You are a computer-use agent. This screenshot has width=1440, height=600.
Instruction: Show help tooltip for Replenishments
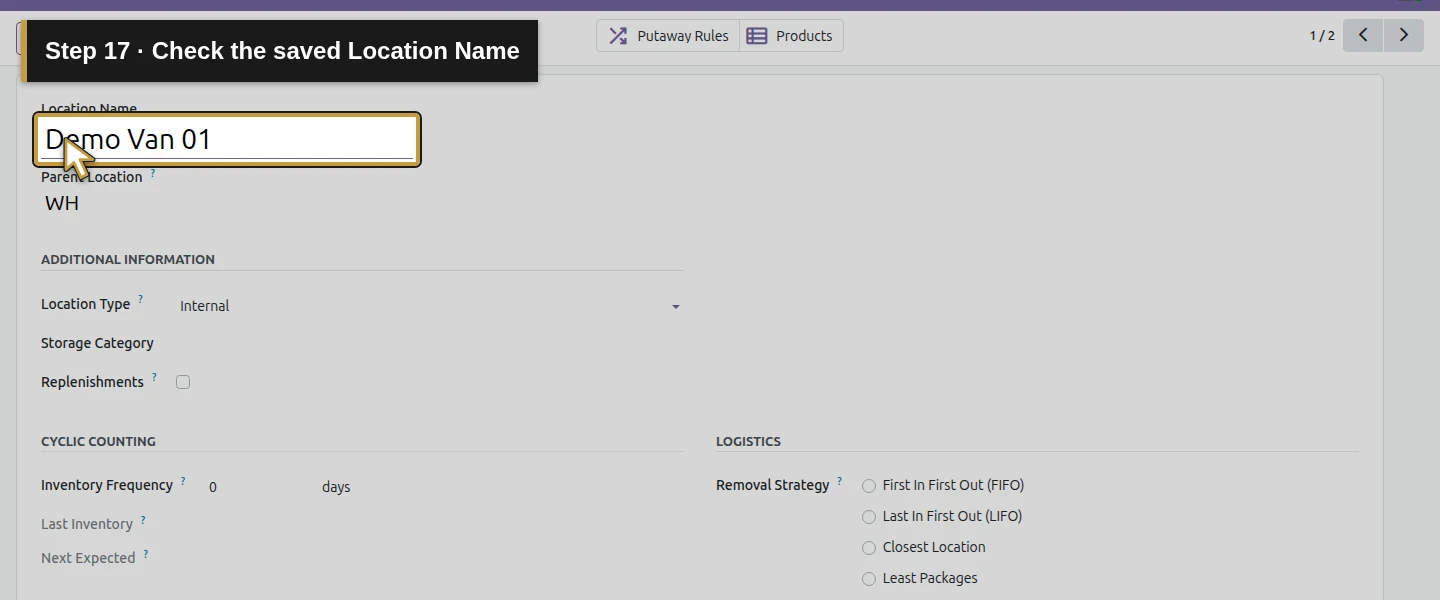point(155,377)
